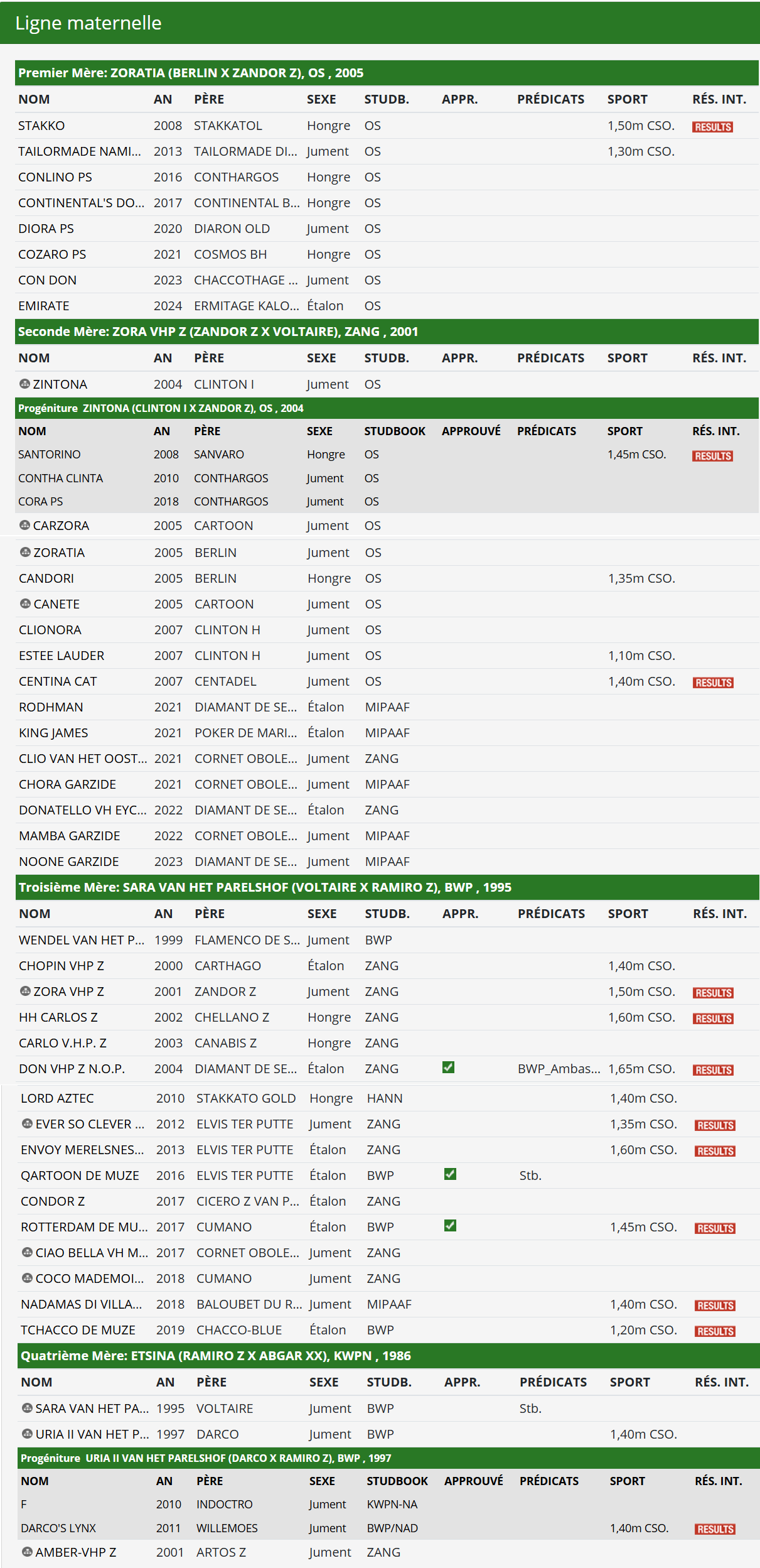Select the CONLINO PS row name
Screen dimensions: 760x1568
(x=55, y=177)
